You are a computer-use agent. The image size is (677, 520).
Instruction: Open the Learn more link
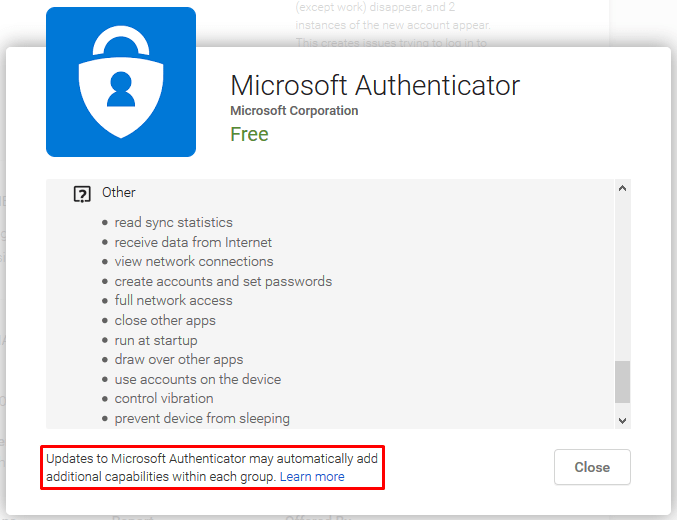(x=312, y=477)
